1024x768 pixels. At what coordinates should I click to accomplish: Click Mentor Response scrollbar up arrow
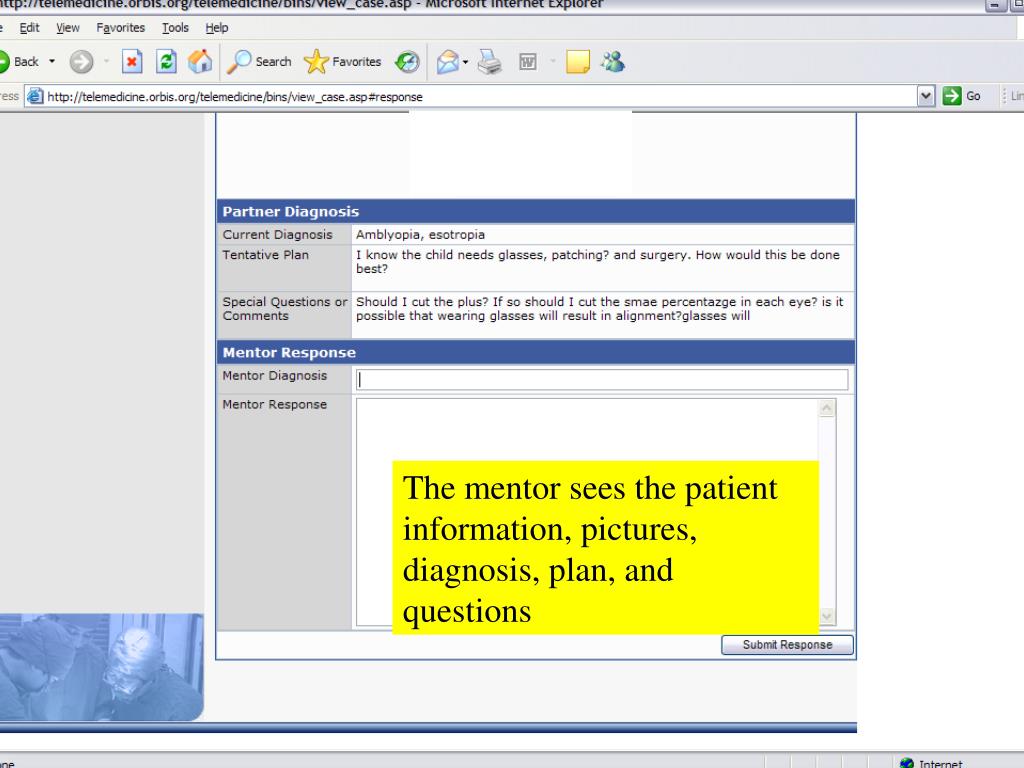[827, 408]
